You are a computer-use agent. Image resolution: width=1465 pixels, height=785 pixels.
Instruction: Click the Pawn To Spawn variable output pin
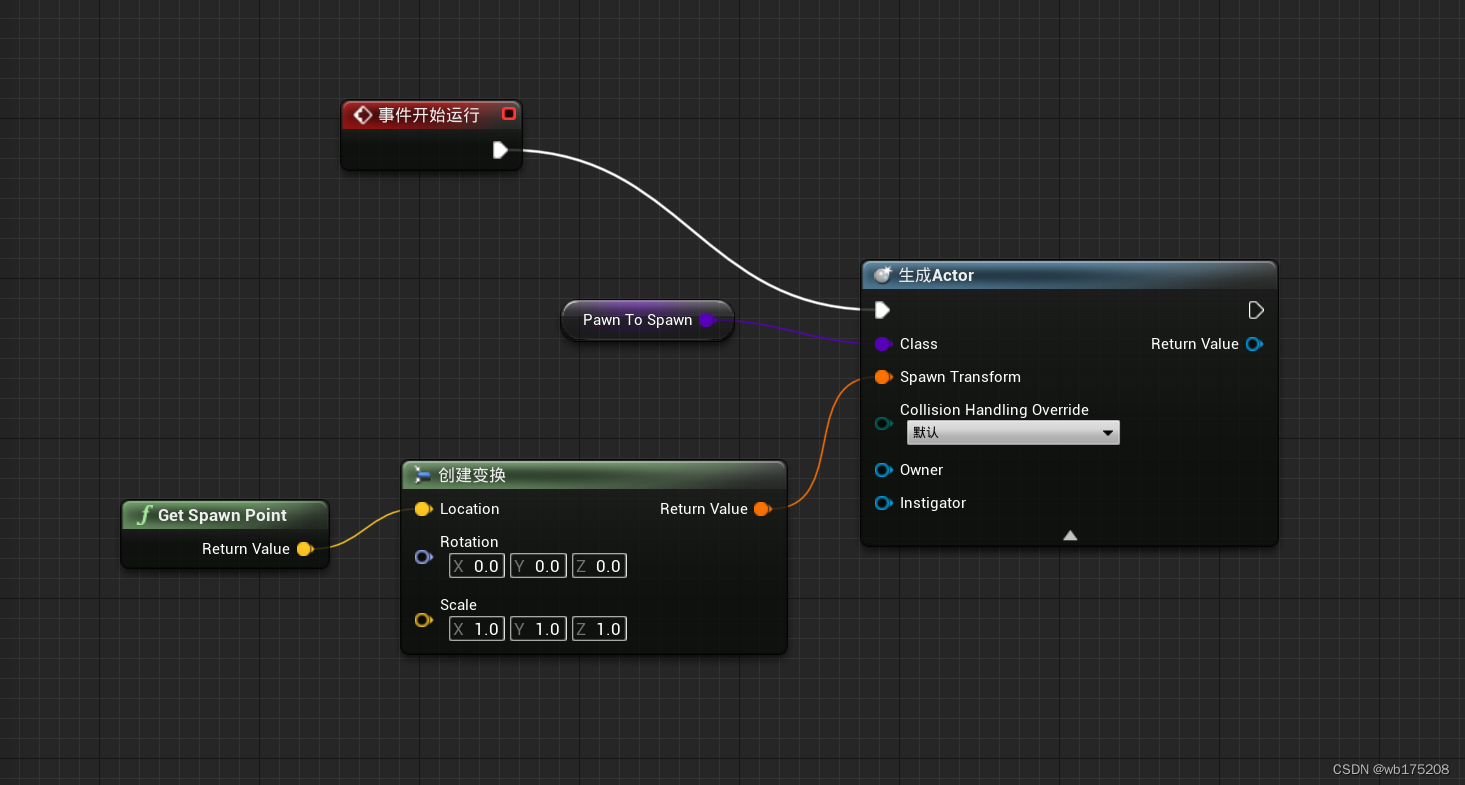709,320
